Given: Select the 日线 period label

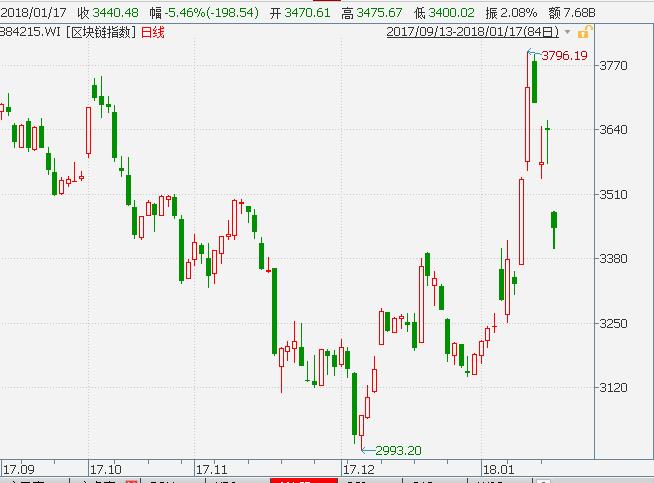Looking at the screenshot, I should 153,33.
